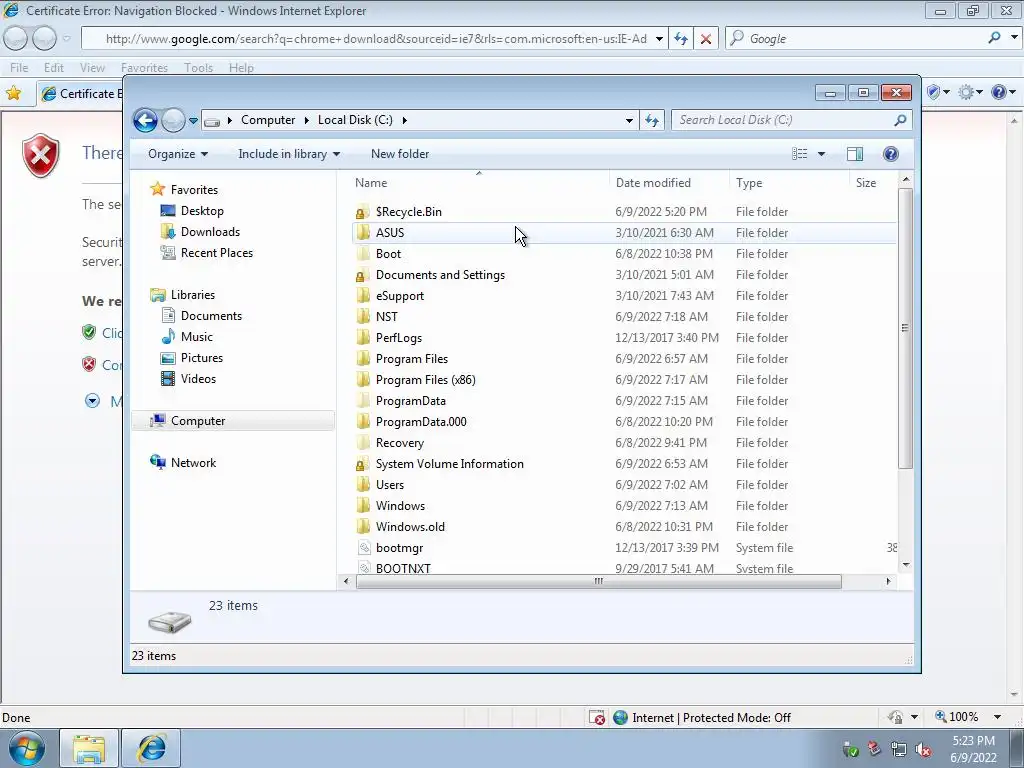Expand the arrow after Local Disk (C:) breadcrumb

pyautogui.click(x=405, y=120)
